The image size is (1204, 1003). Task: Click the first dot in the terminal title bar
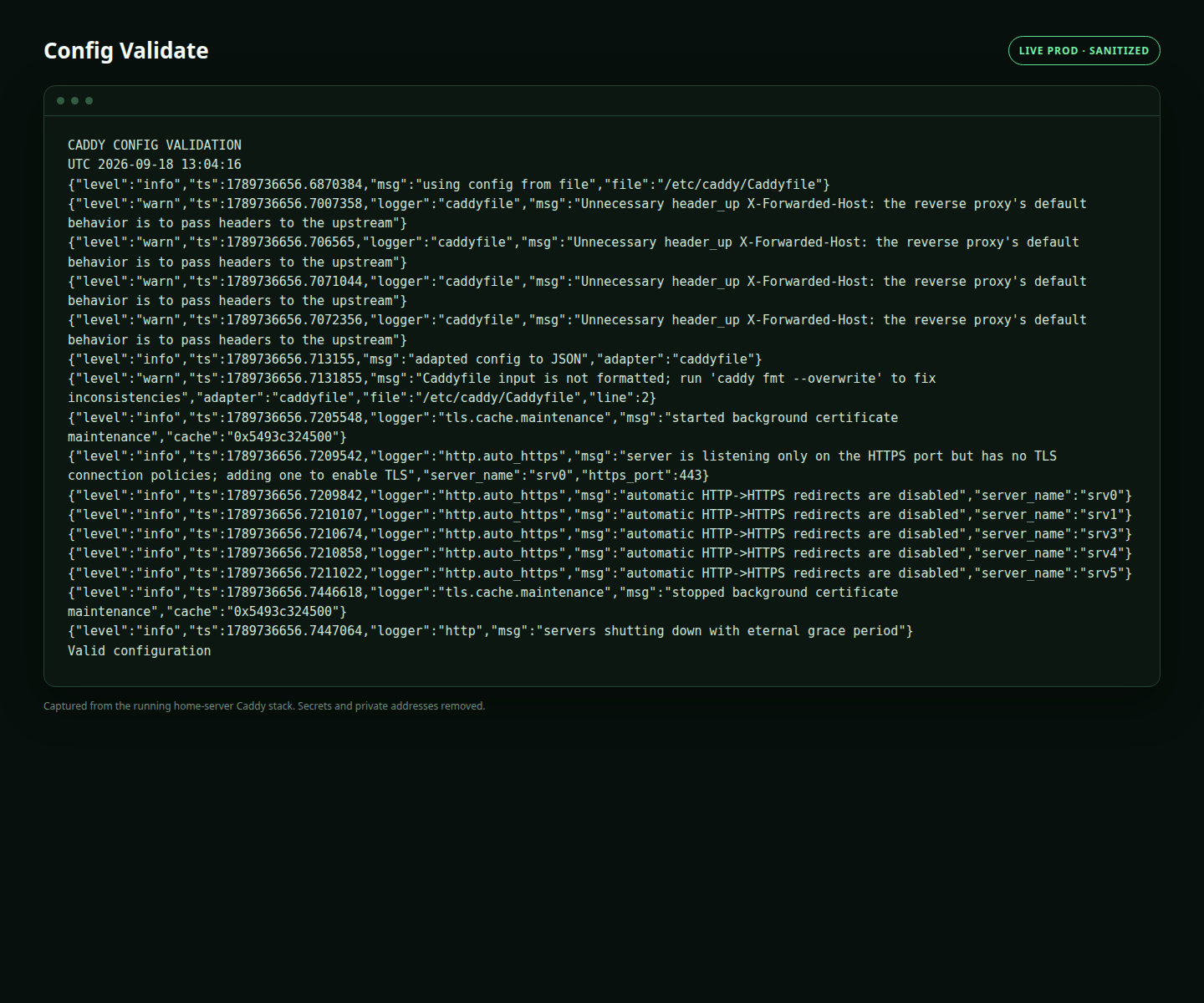point(60,100)
